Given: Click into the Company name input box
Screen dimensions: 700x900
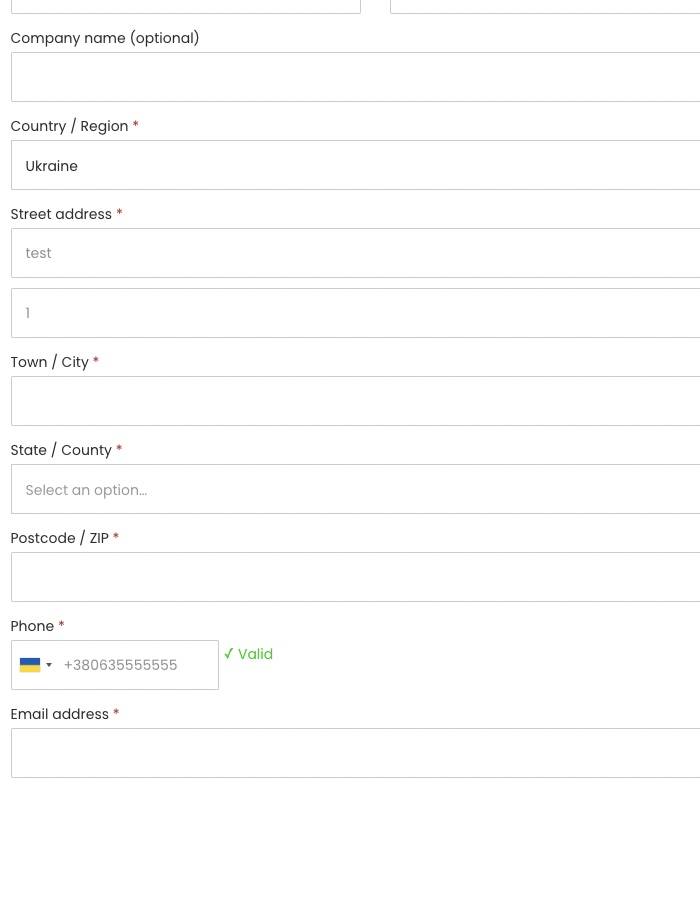Looking at the screenshot, I should coord(356,77).
